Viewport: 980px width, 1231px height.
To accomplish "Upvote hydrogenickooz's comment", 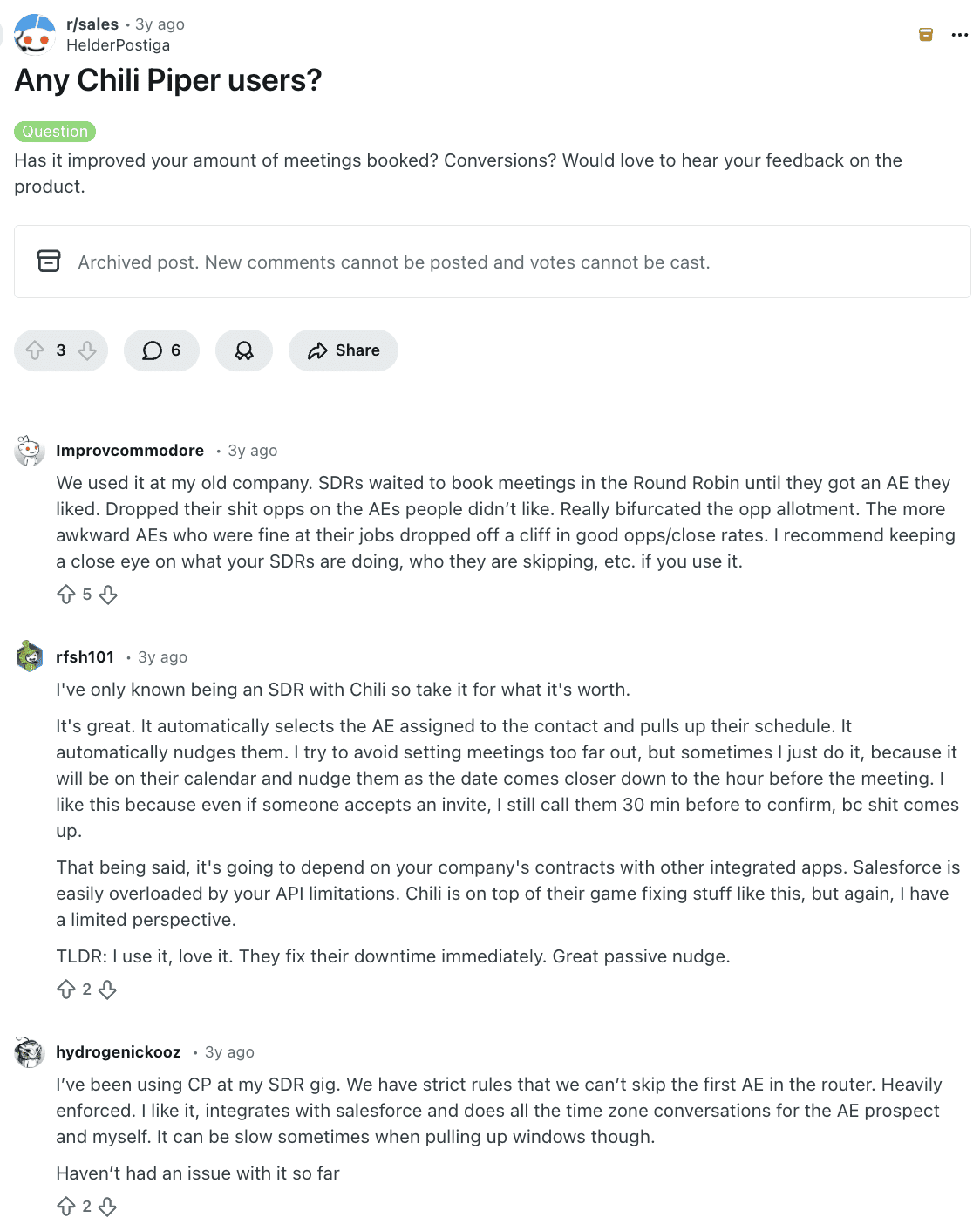I will tap(68, 1207).
